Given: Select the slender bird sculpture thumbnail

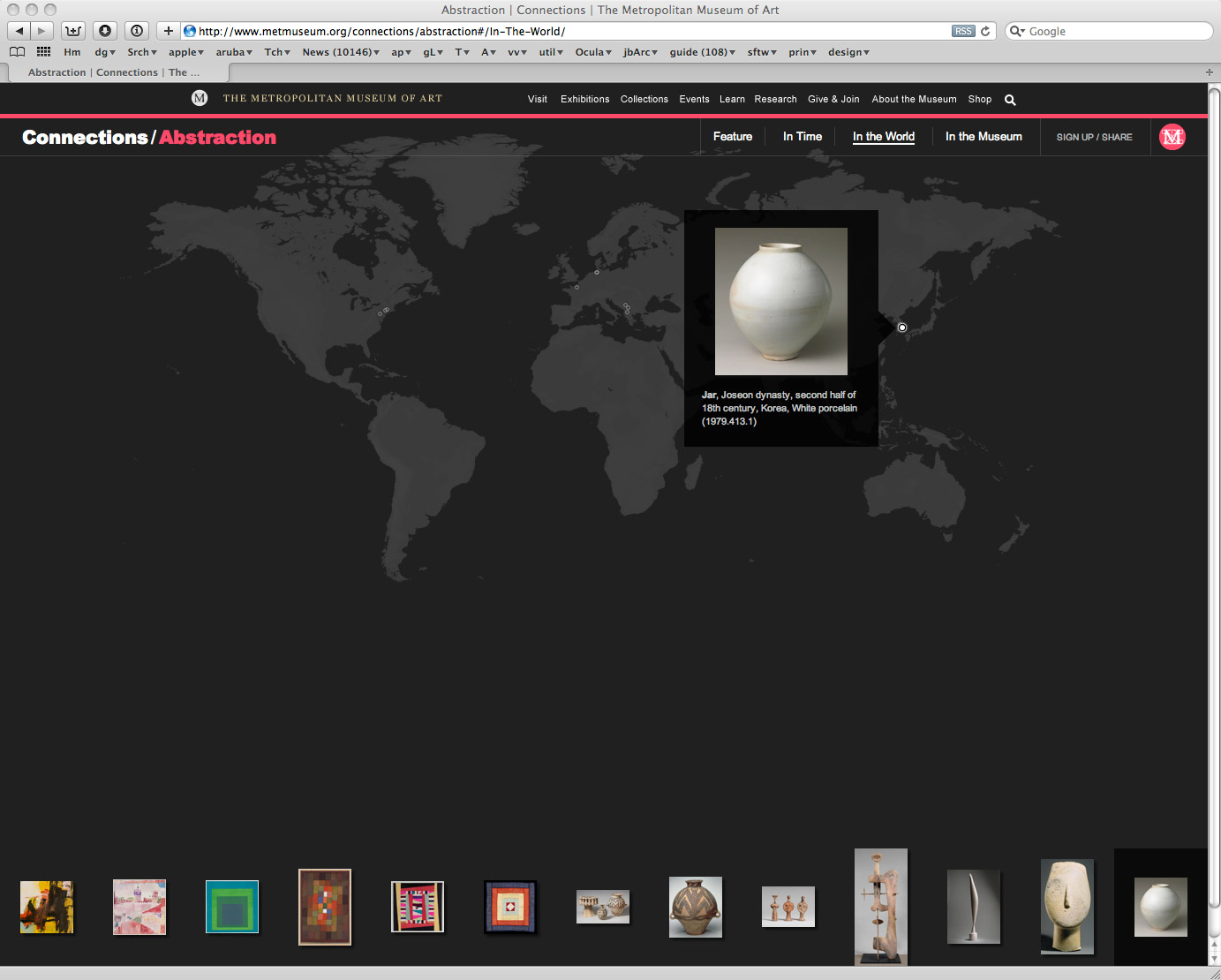Looking at the screenshot, I should (974, 907).
